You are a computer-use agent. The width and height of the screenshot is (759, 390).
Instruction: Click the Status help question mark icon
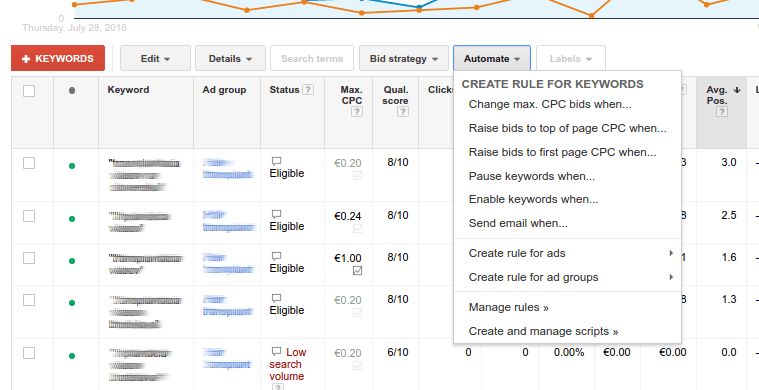click(x=308, y=90)
